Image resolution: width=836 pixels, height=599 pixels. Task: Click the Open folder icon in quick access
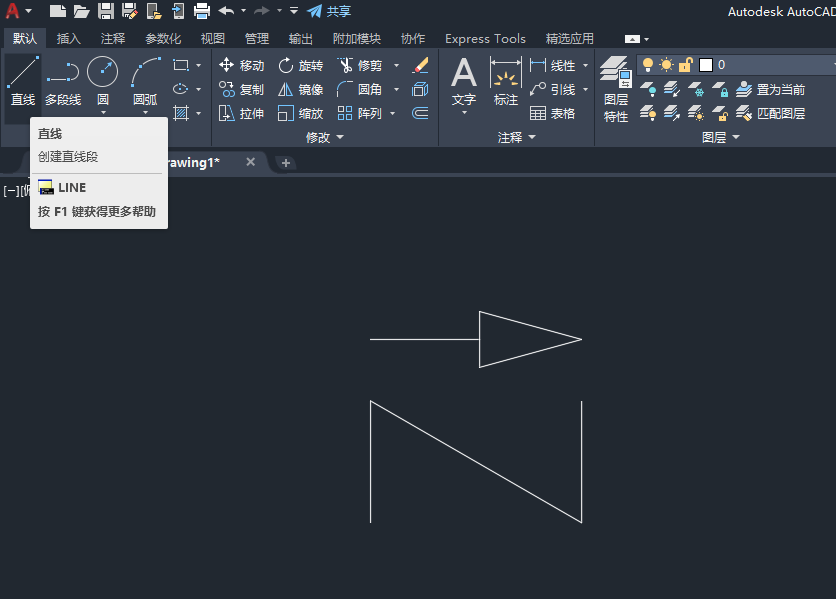(x=81, y=11)
